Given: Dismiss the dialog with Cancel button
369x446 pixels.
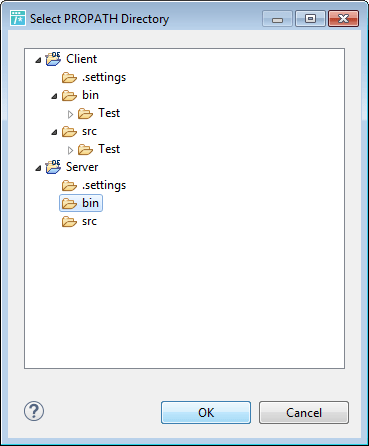Looking at the screenshot, I should 304,412.
